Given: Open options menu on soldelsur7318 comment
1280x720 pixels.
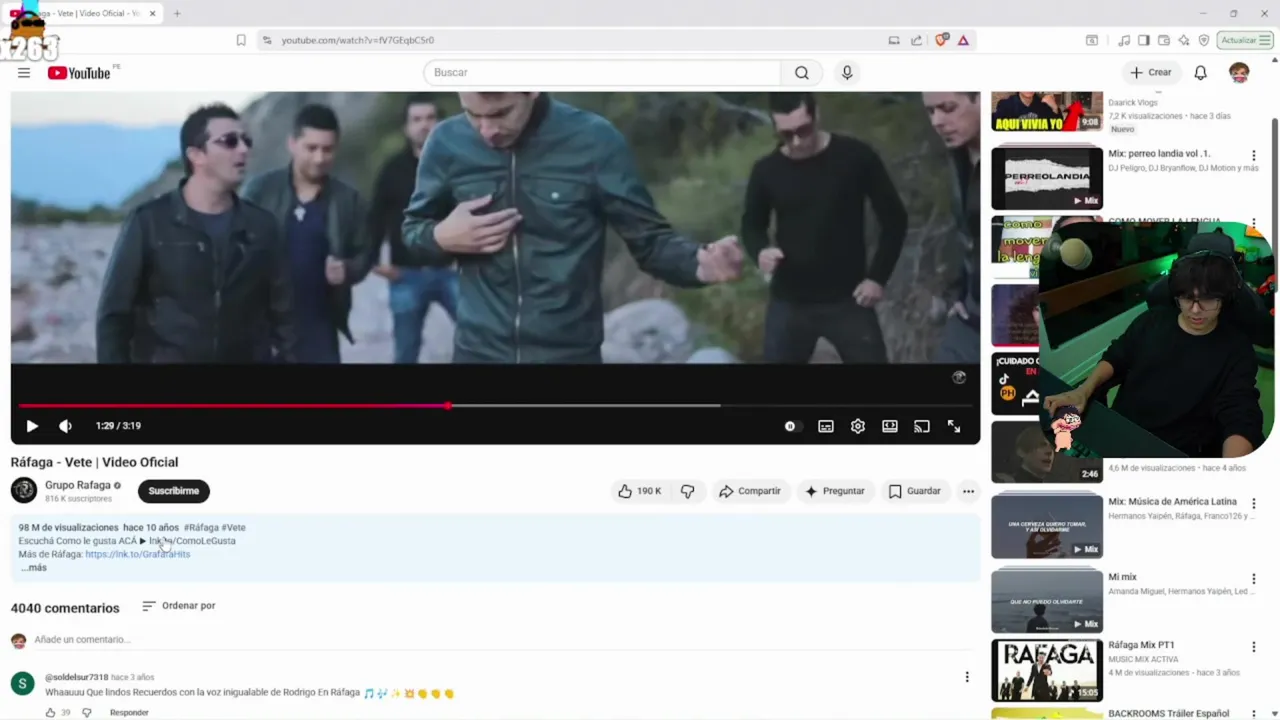Looking at the screenshot, I should (x=967, y=677).
